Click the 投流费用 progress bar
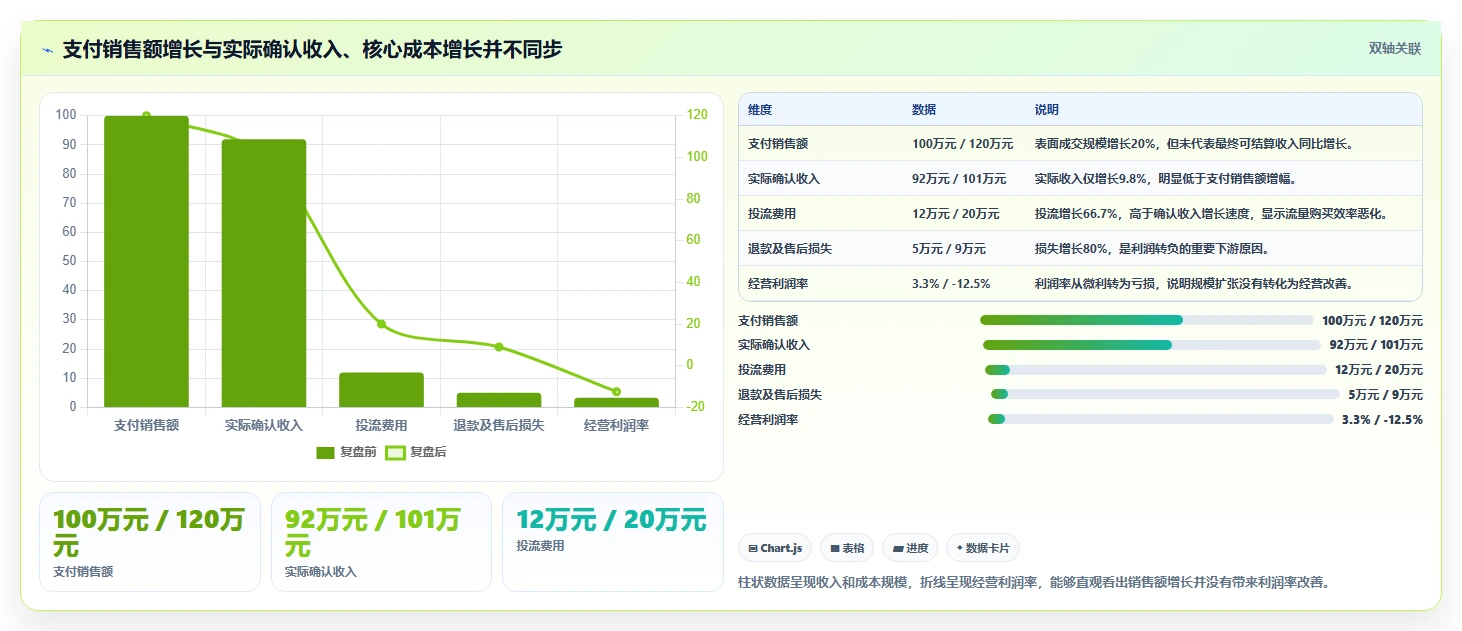This screenshot has width=1462, height=631. click(x=1156, y=370)
